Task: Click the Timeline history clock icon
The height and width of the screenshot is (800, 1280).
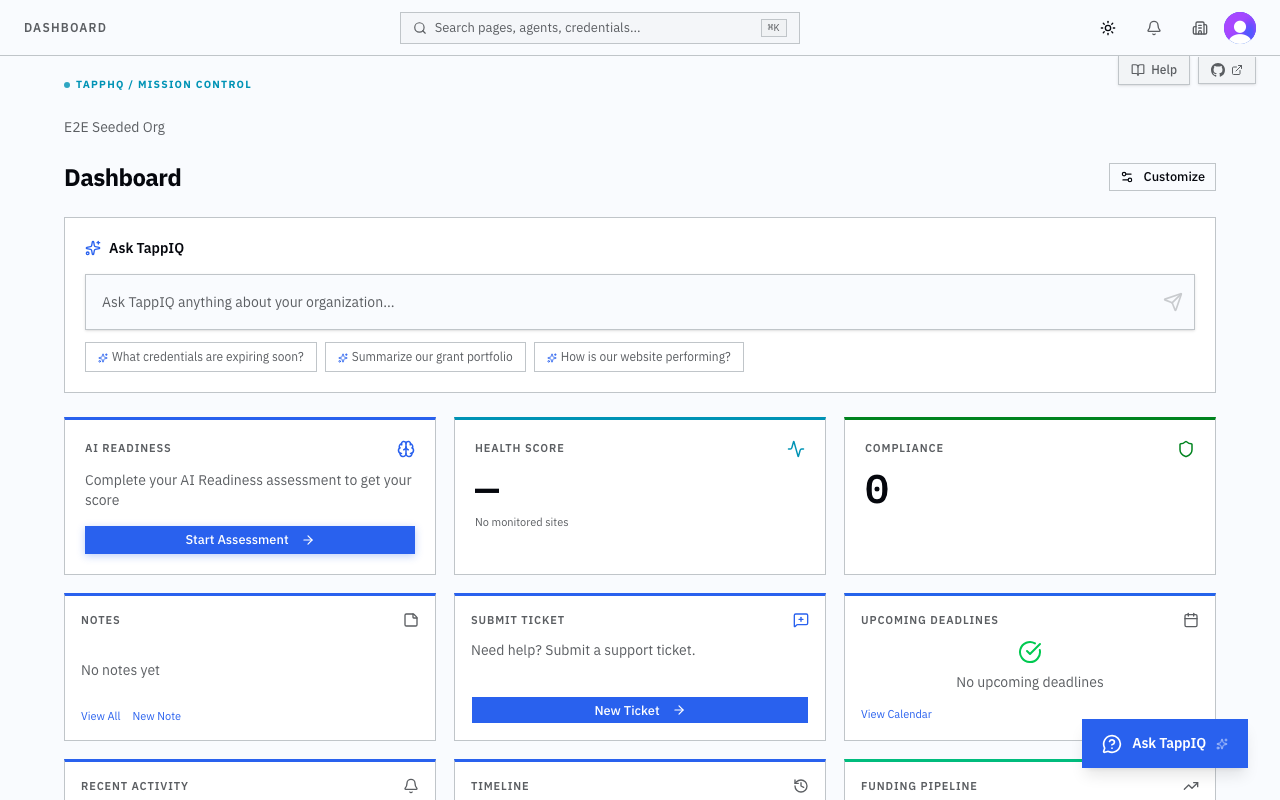Action: pyautogui.click(x=801, y=786)
